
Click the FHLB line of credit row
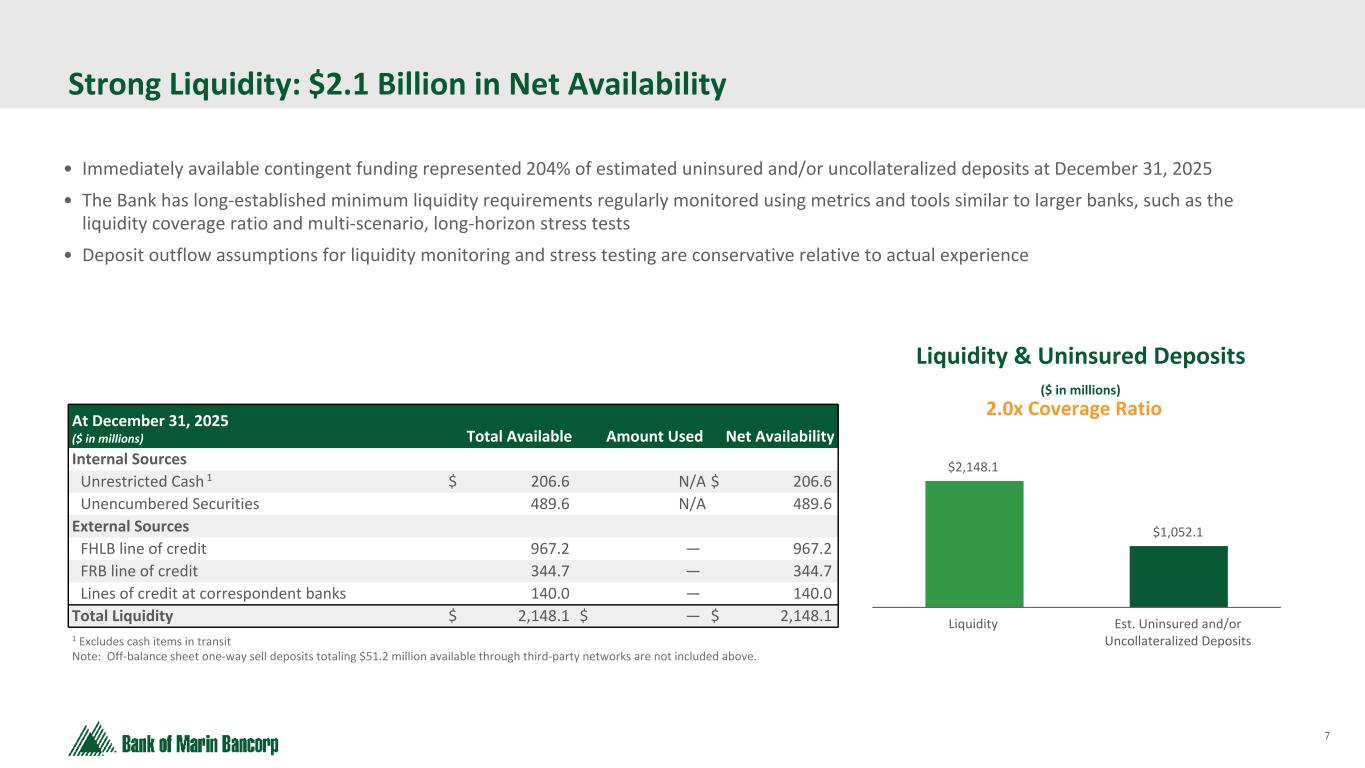click(x=453, y=549)
